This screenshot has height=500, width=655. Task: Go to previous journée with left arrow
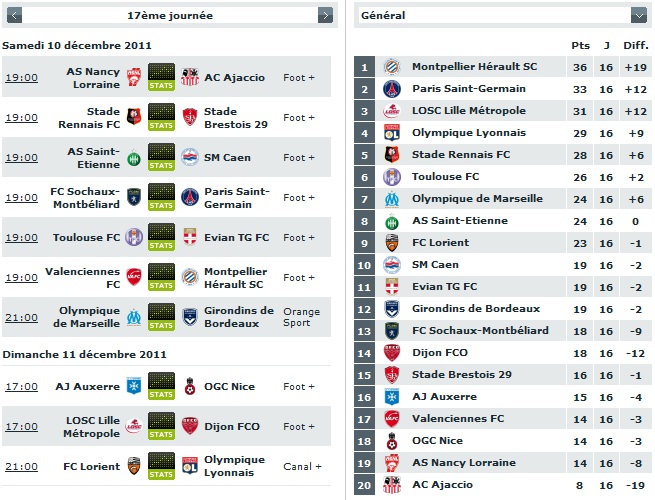(x=14, y=15)
